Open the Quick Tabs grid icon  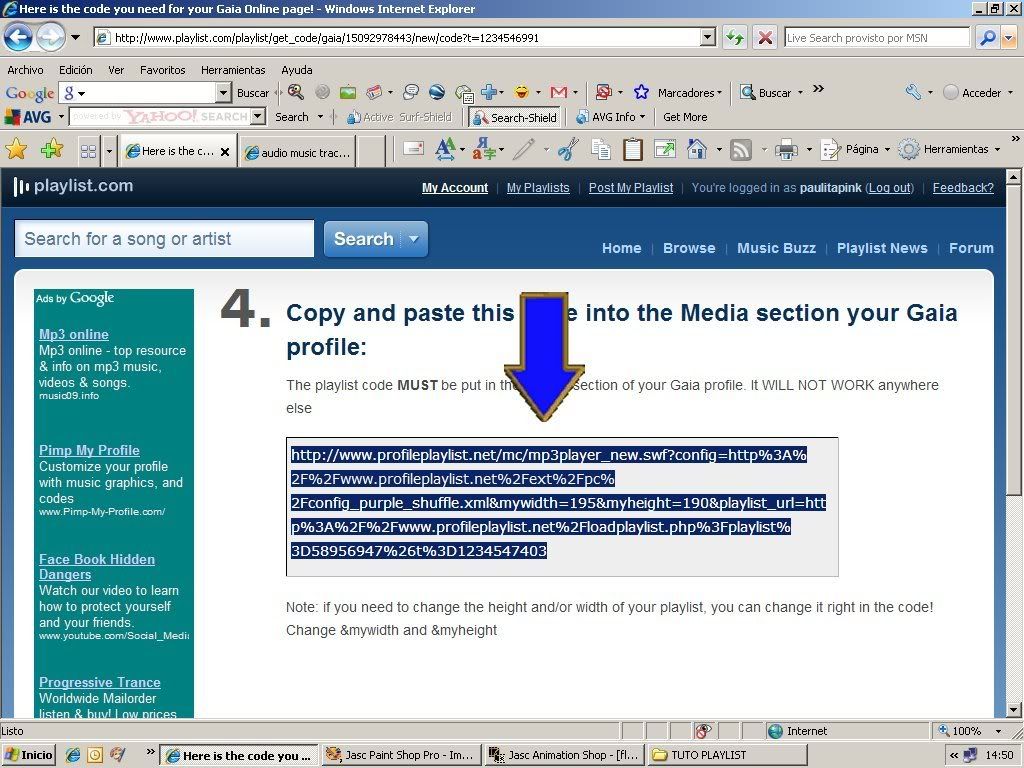(x=88, y=152)
